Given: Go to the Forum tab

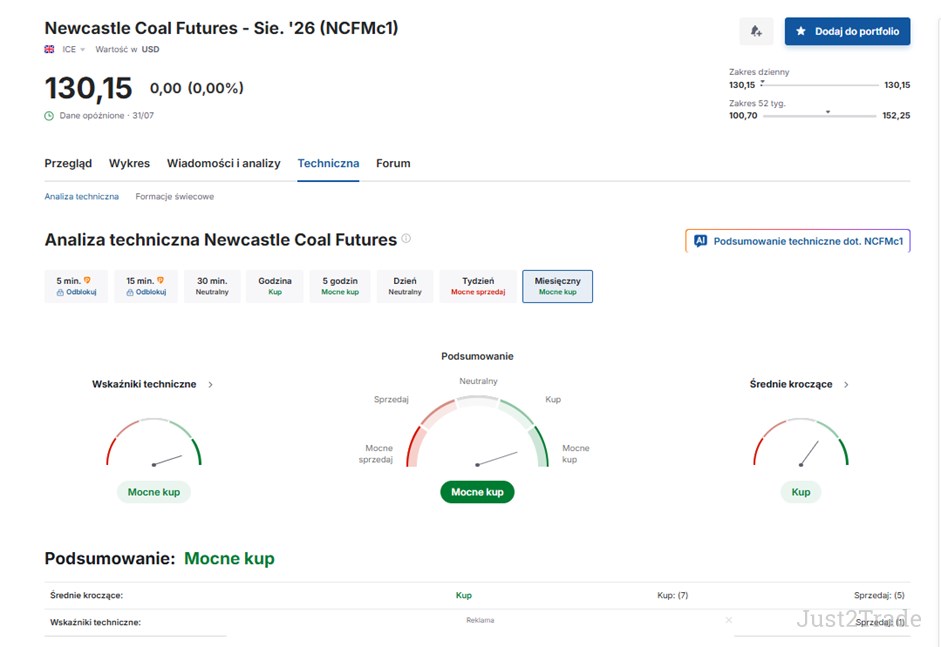Looking at the screenshot, I should [393, 163].
